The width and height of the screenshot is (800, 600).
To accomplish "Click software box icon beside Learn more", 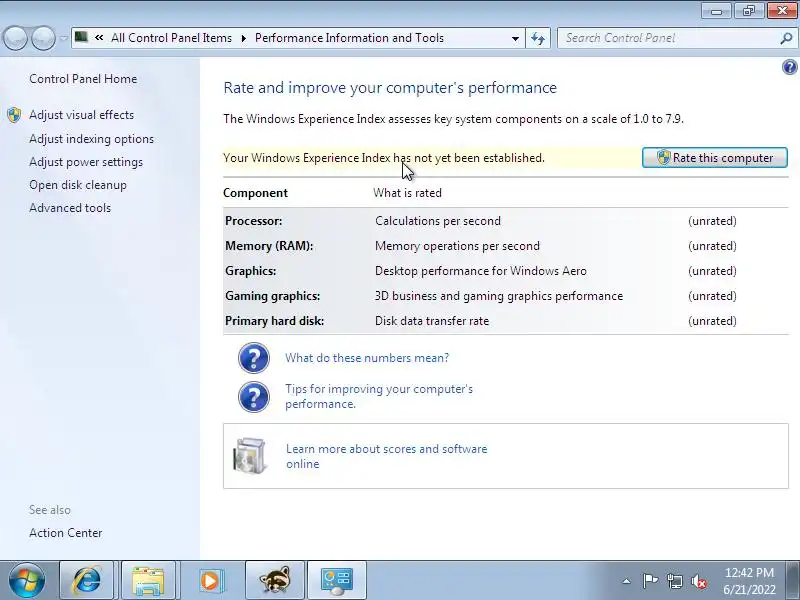I will click(249, 456).
